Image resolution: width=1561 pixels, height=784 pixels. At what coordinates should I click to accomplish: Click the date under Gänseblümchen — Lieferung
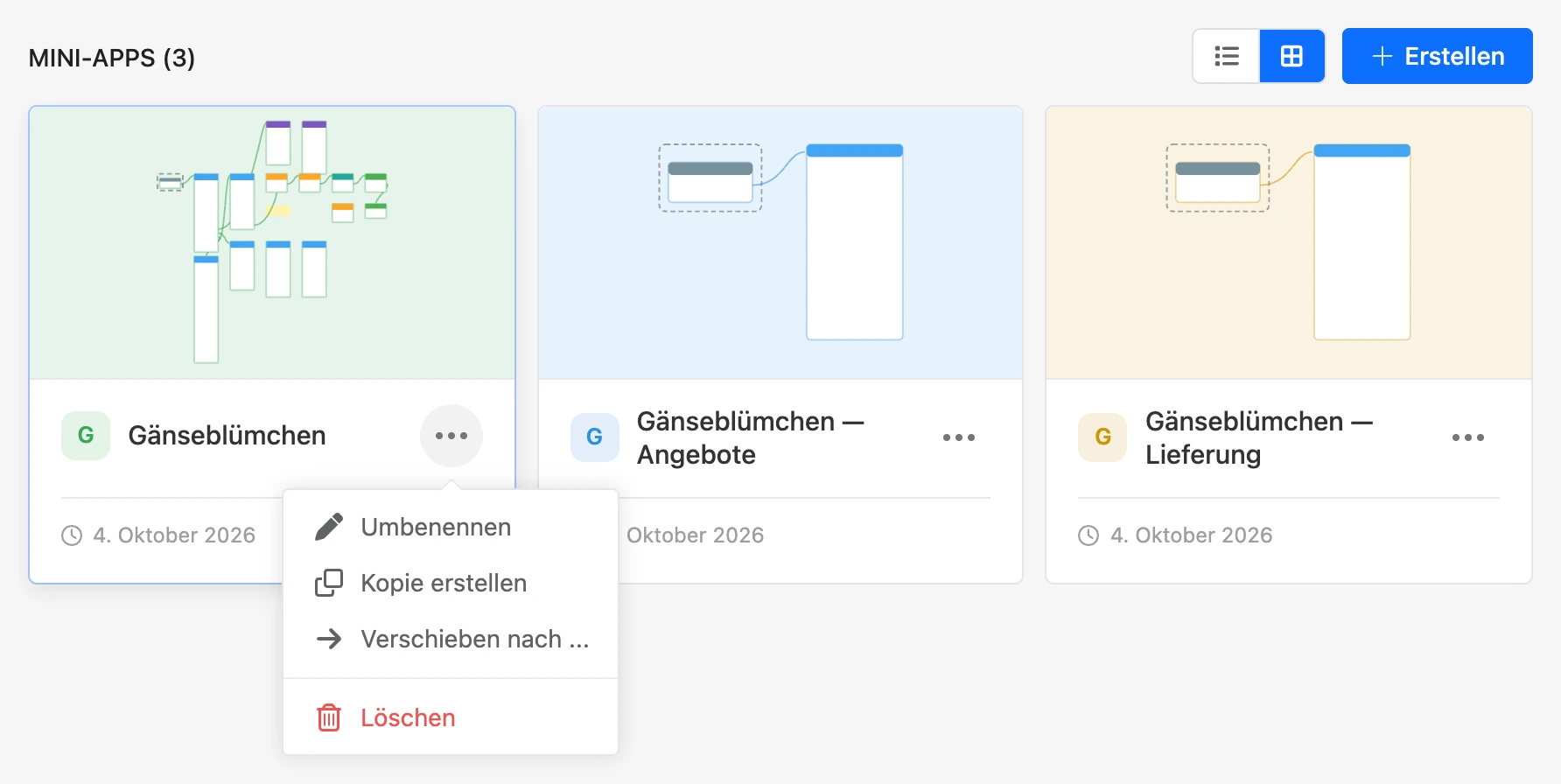click(1191, 535)
